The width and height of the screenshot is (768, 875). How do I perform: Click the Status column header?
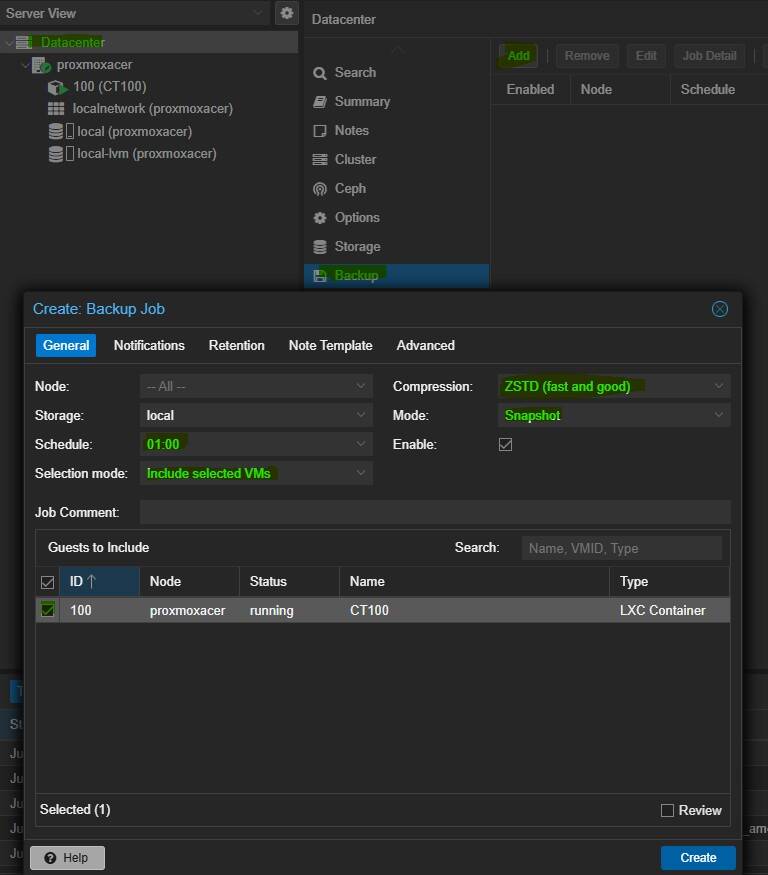(290, 581)
